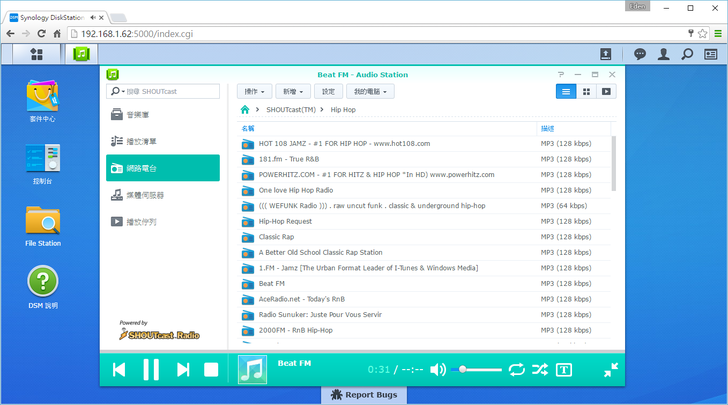The width and height of the screenshot is (728, 405).
Task: Toggle shuffle playback mode
Action: tap(540, 370)
